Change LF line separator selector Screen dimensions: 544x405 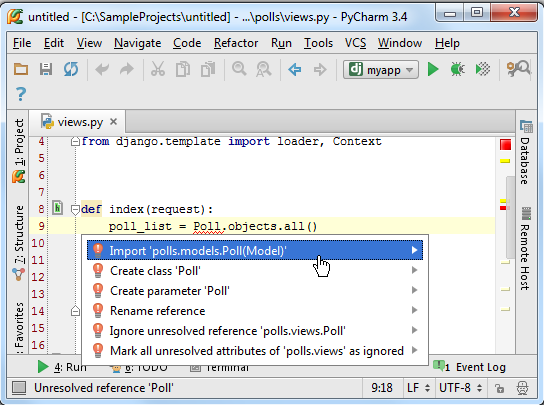pyautogui.click(x=418, y=388)
